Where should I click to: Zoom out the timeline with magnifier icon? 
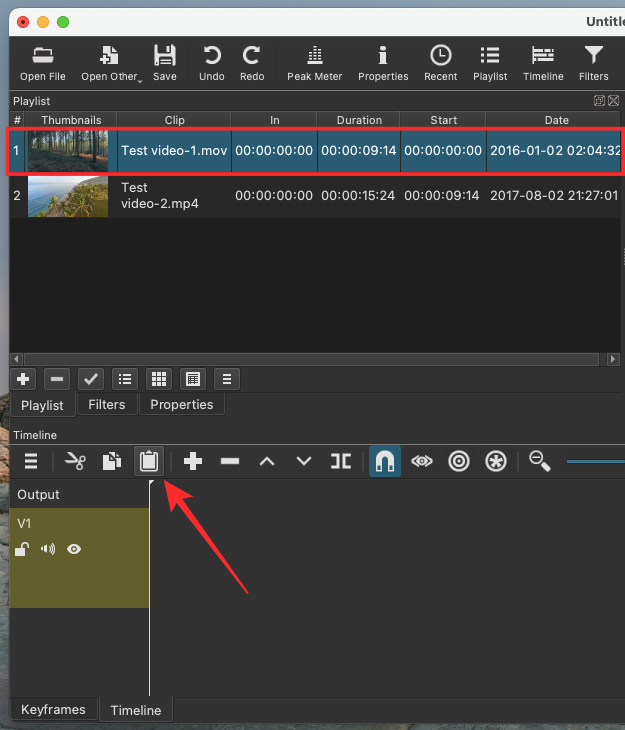(540, 460)
